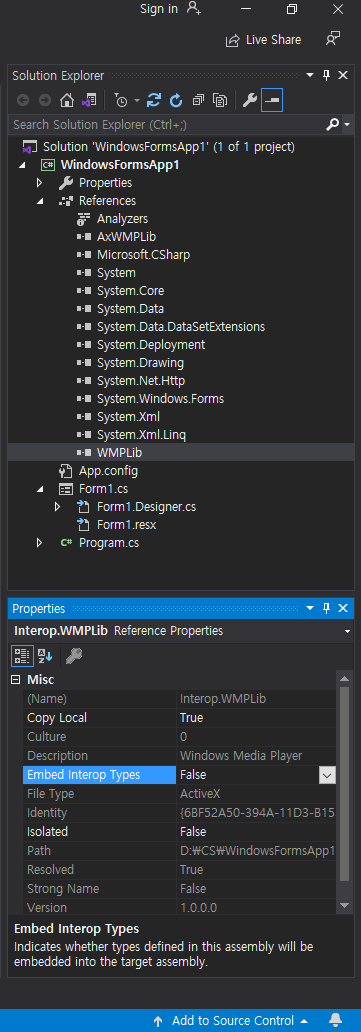361x1032 pixels.
Task: Open the Pending Changes Filter dropdown arrow
Action: pos(136,100)
